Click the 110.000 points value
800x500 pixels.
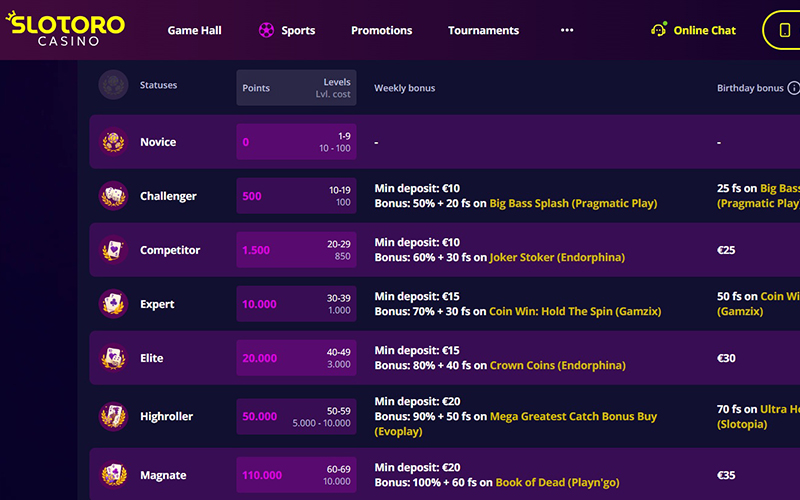(x=262, y=475)
